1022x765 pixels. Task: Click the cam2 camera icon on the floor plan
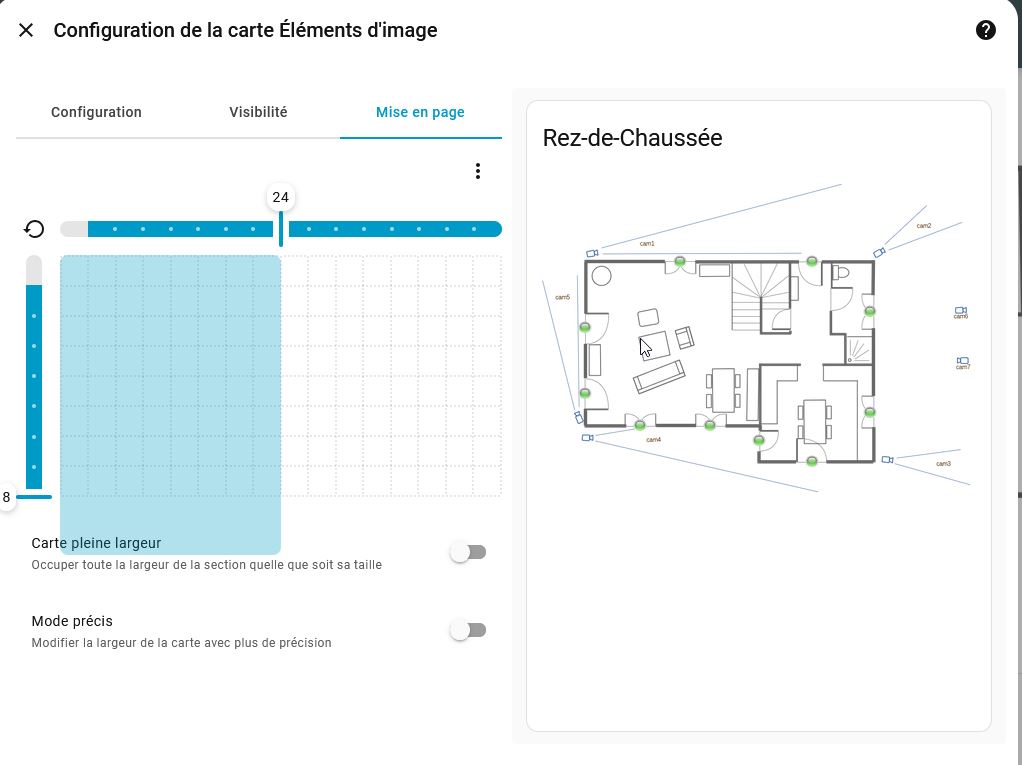click(x=879, y=253)
